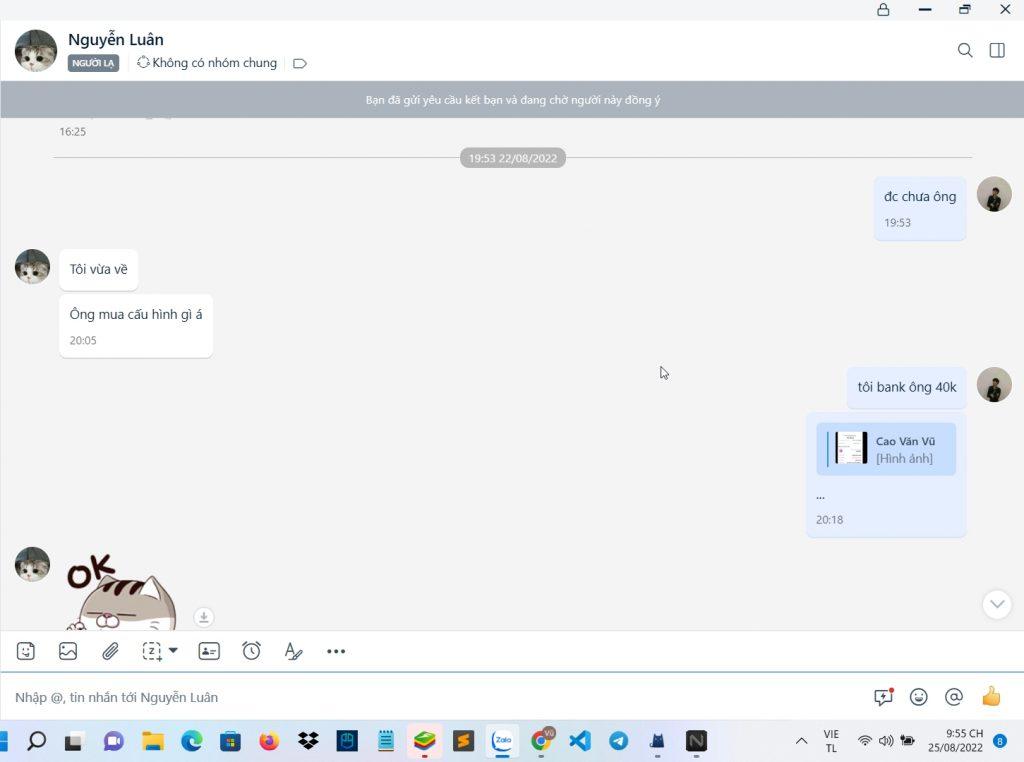Click the send image icon
The height and width of the screenshot is (762, 1024).
pyautogui.click(x=68, y=651)
